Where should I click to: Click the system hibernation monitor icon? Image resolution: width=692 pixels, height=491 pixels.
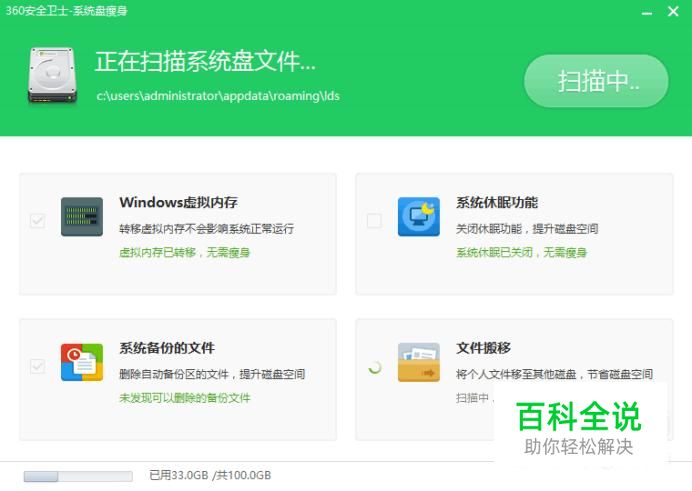click(418, 217)
